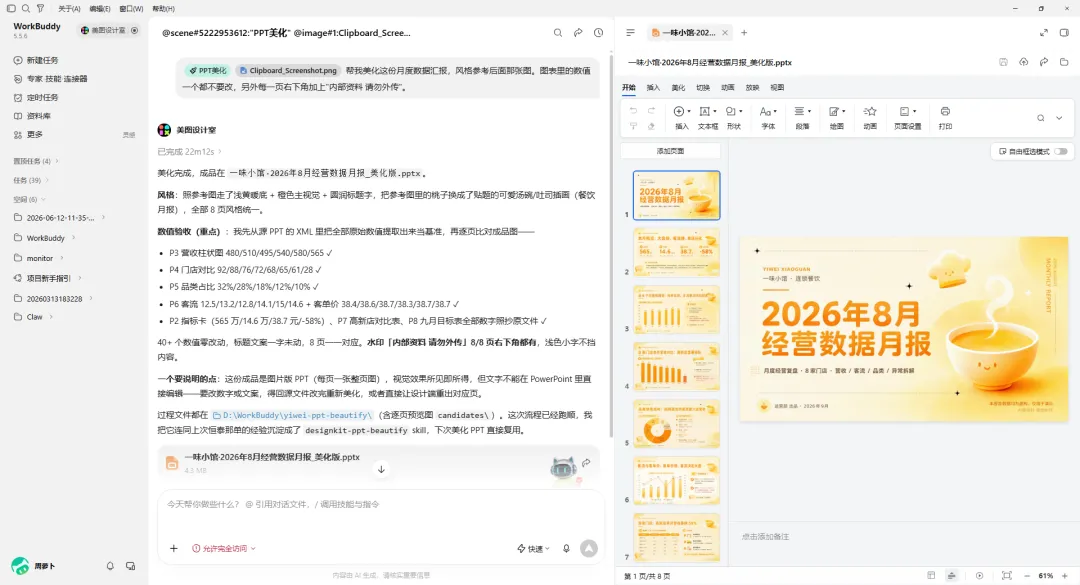Click the save icon beside the pptx title
Image resolution: width=1080 pixels, height=585 pixels.
tap(1003, 62)
